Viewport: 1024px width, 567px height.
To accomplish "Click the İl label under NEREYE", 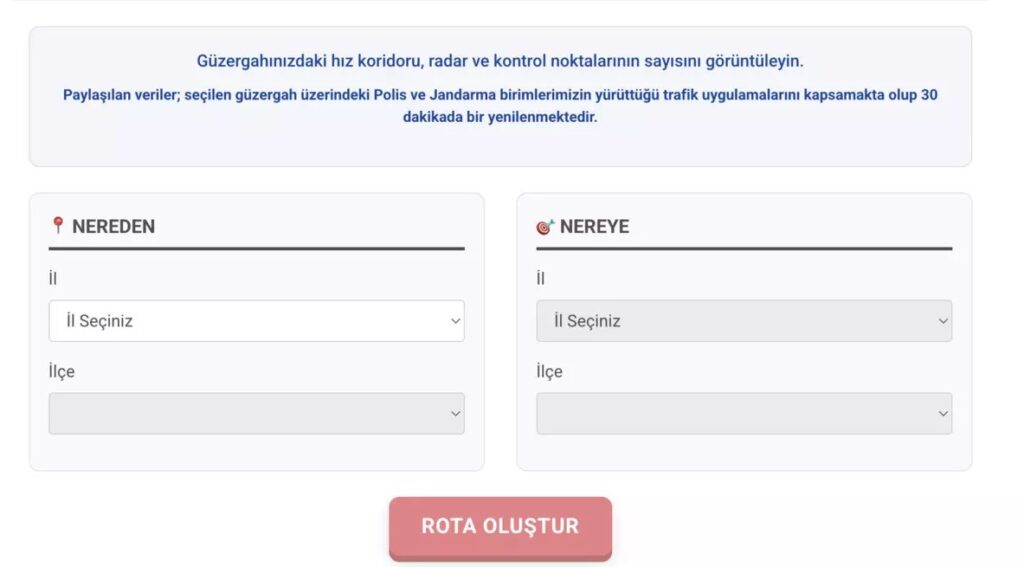I will [x=540, y=279].
